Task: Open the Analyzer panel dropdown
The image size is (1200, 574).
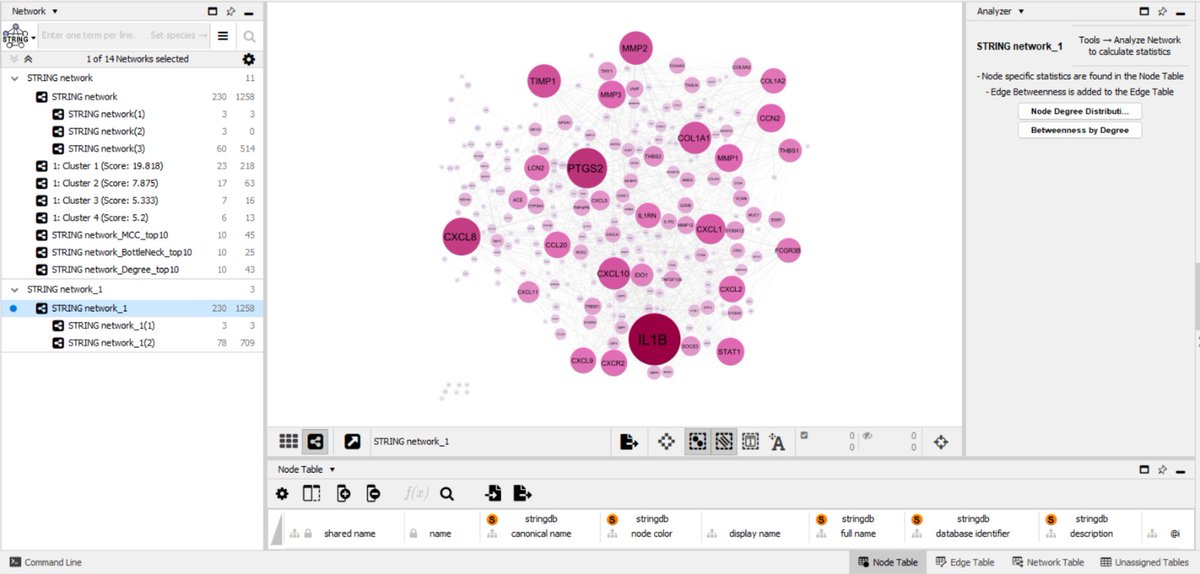Action: [1020, 11]
